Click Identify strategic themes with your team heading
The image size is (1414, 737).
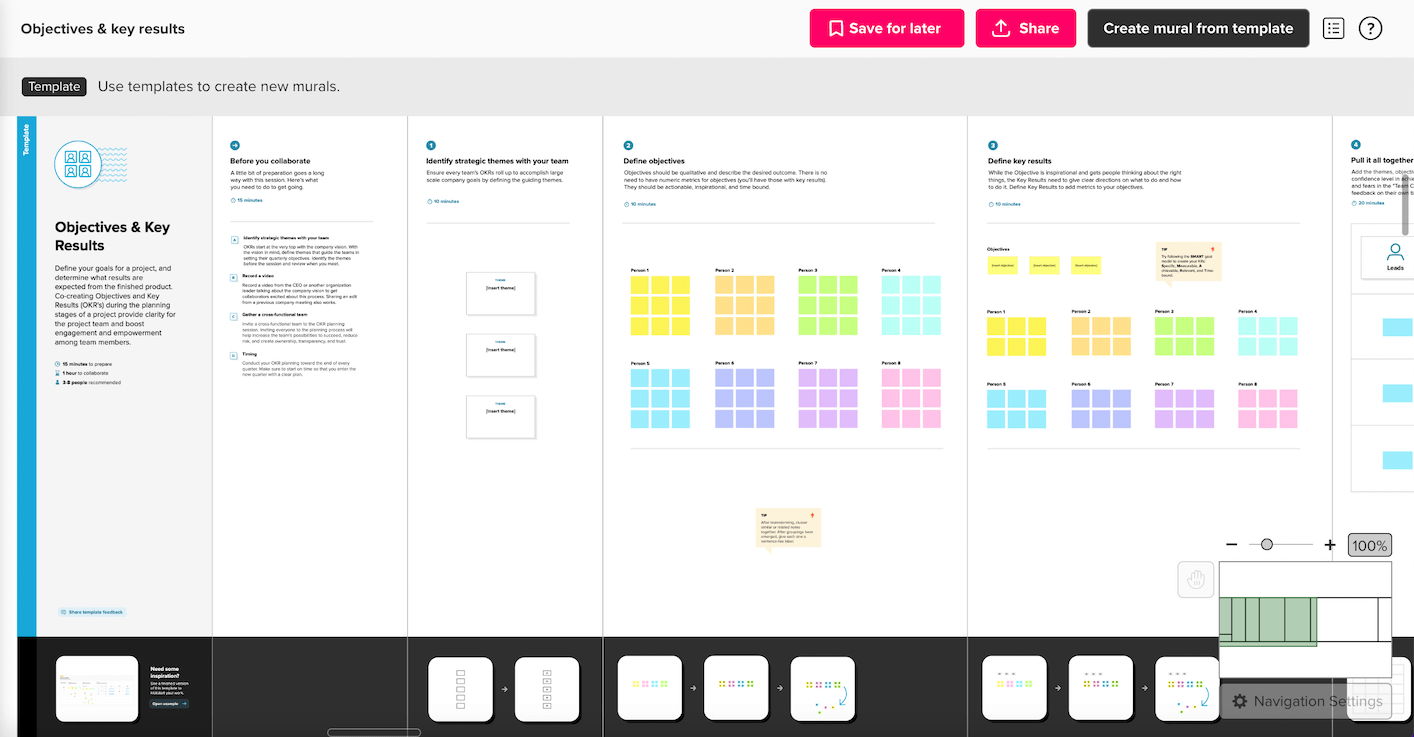point(497,161)
